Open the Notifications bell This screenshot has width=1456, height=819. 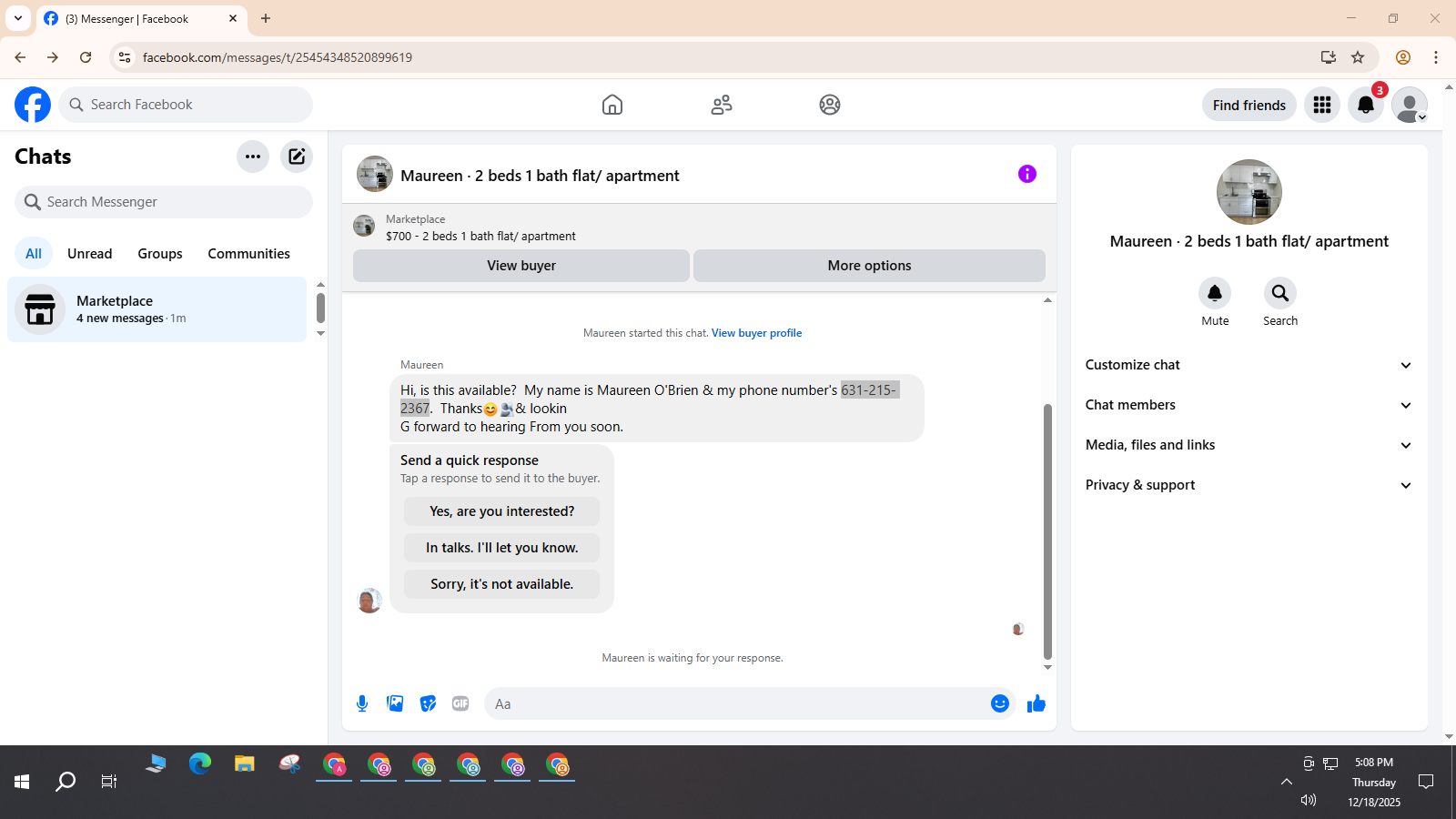(1366, 105)
